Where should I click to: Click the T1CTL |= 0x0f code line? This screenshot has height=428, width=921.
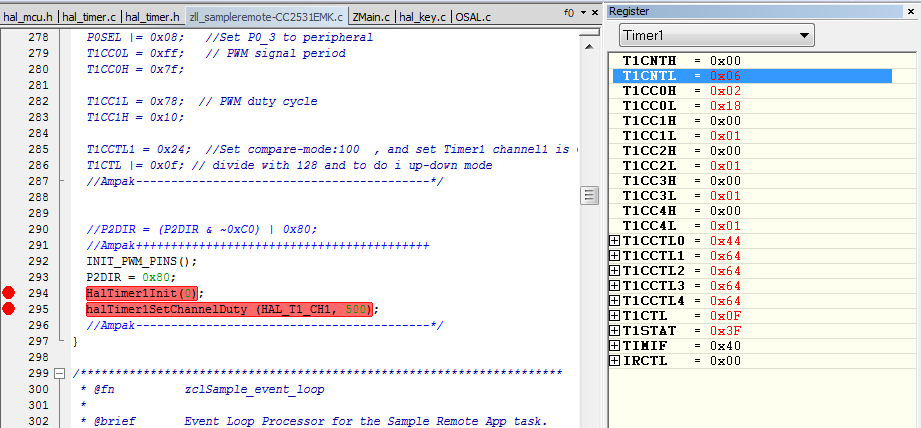[289, 166]
